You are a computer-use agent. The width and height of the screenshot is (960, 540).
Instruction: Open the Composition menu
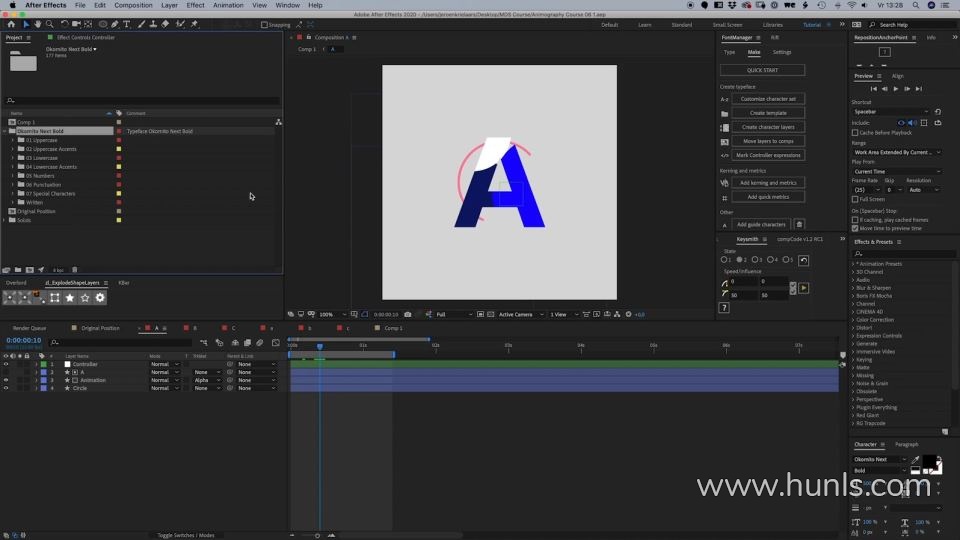tap(133, 5)
